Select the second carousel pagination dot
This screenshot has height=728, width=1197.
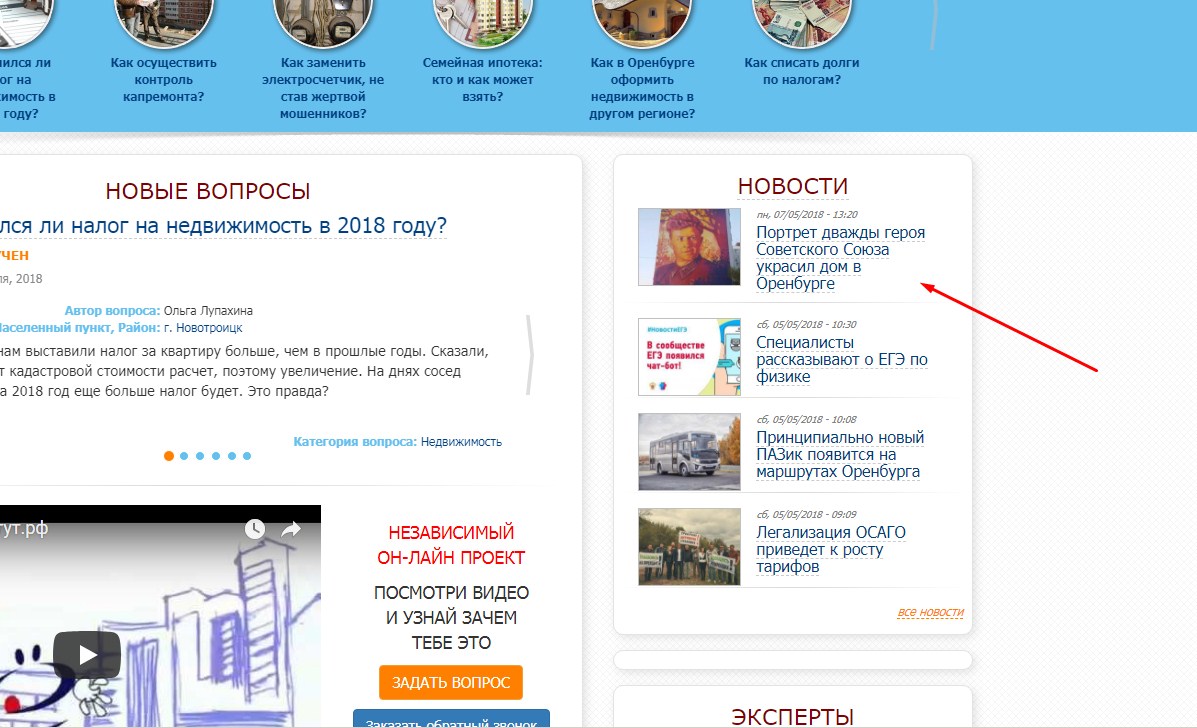tap(184, 456)
